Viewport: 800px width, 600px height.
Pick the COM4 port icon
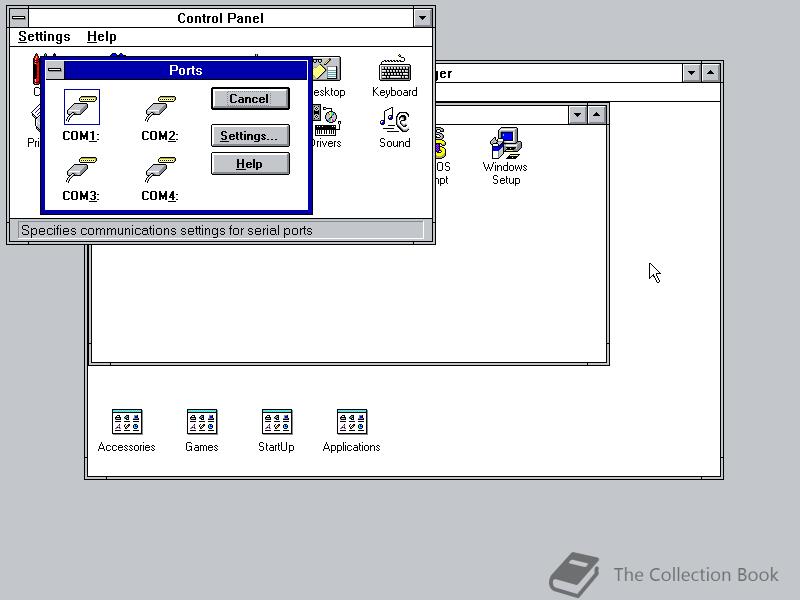click(160, 169)
